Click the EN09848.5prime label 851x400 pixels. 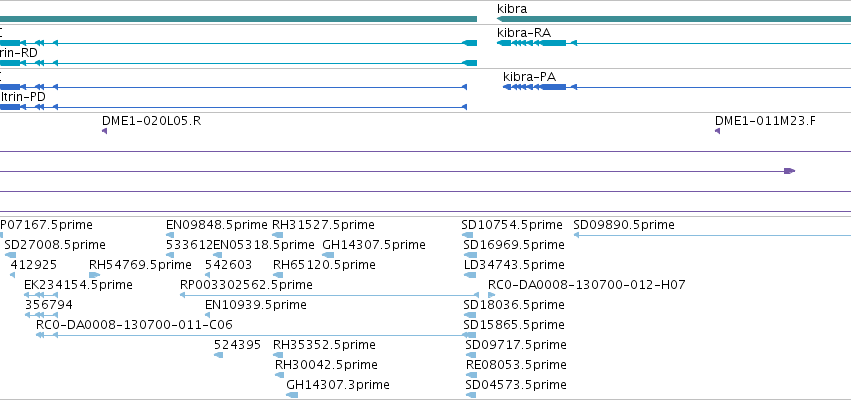pos(217,225)
